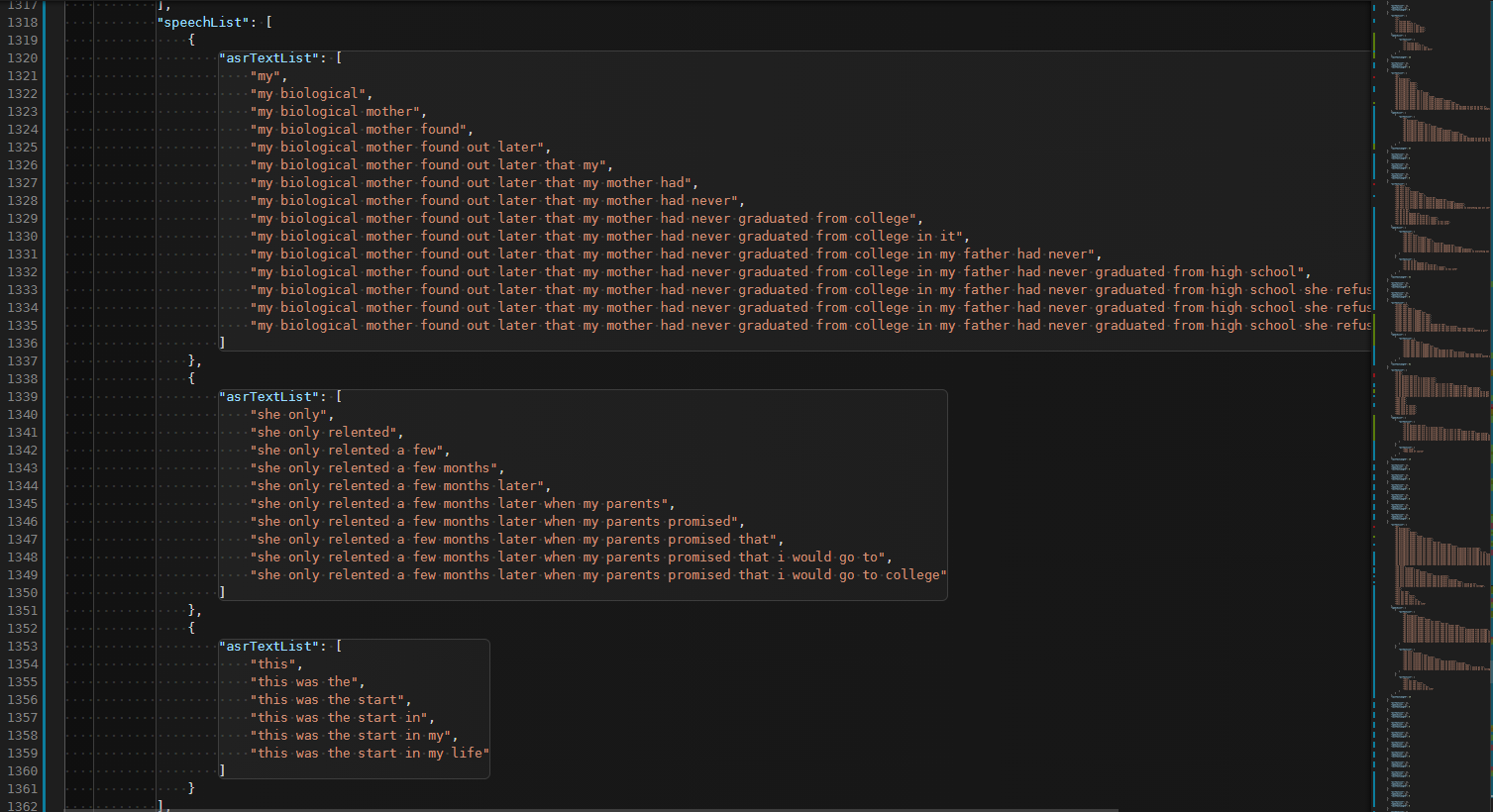Select the string "my" on line 1321

pos(267,75)
